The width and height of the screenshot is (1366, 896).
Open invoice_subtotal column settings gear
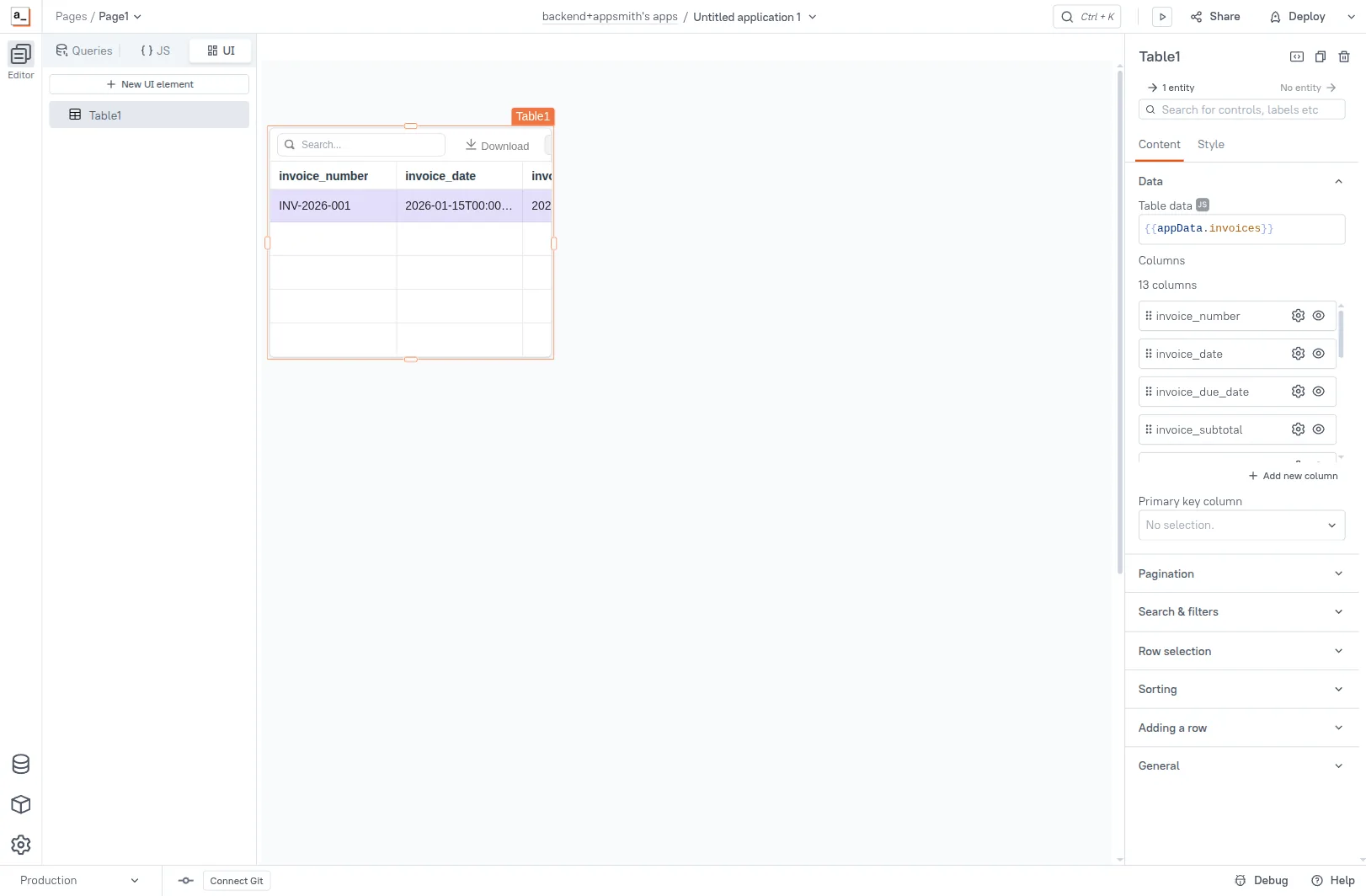point(1298,429)
